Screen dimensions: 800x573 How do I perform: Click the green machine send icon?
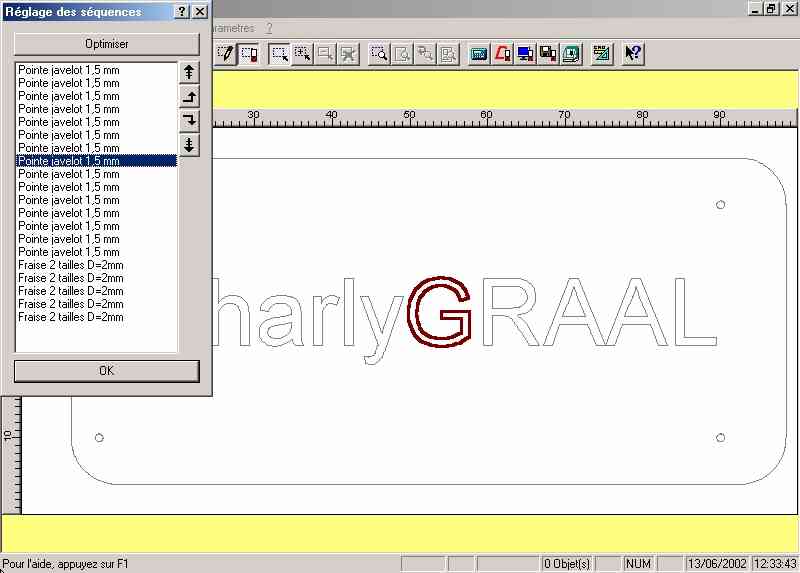(x=571, y=54)
